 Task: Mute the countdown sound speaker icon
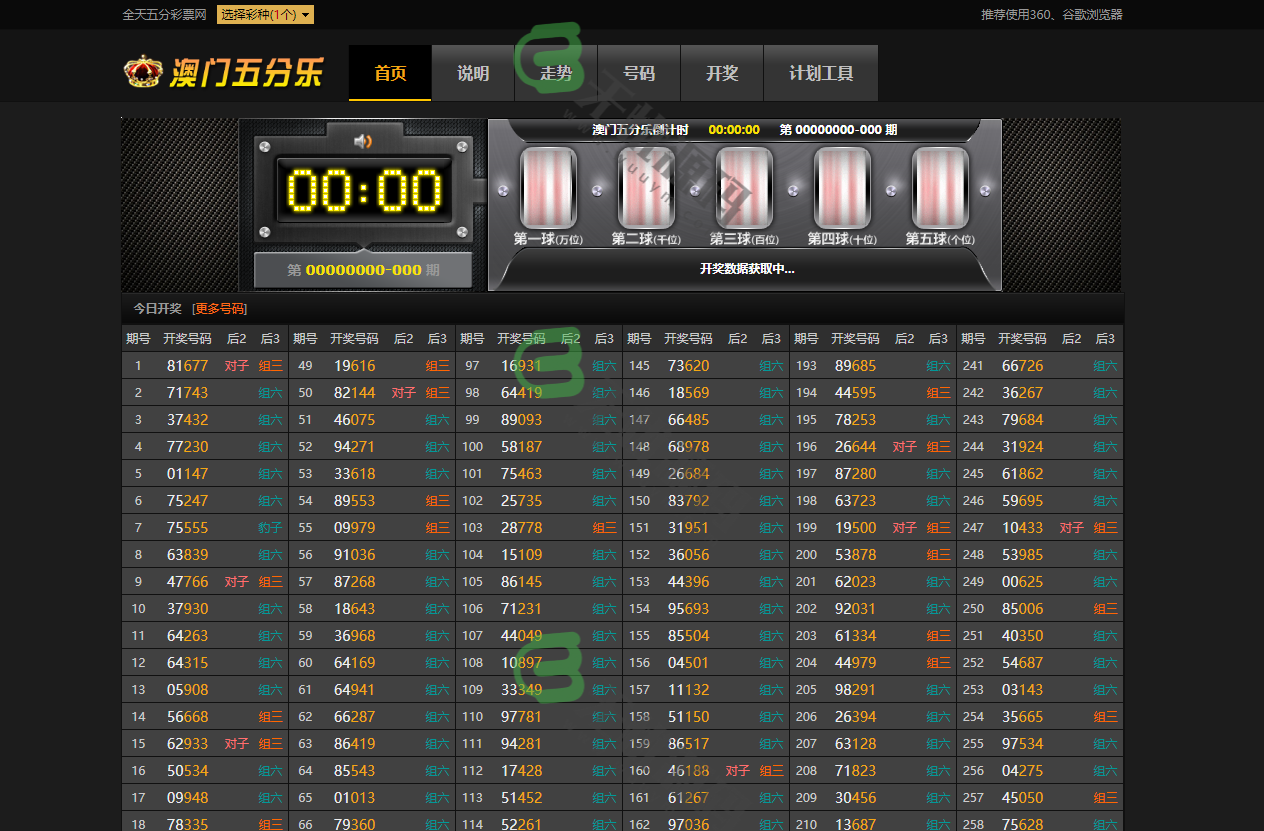[363, 141]
